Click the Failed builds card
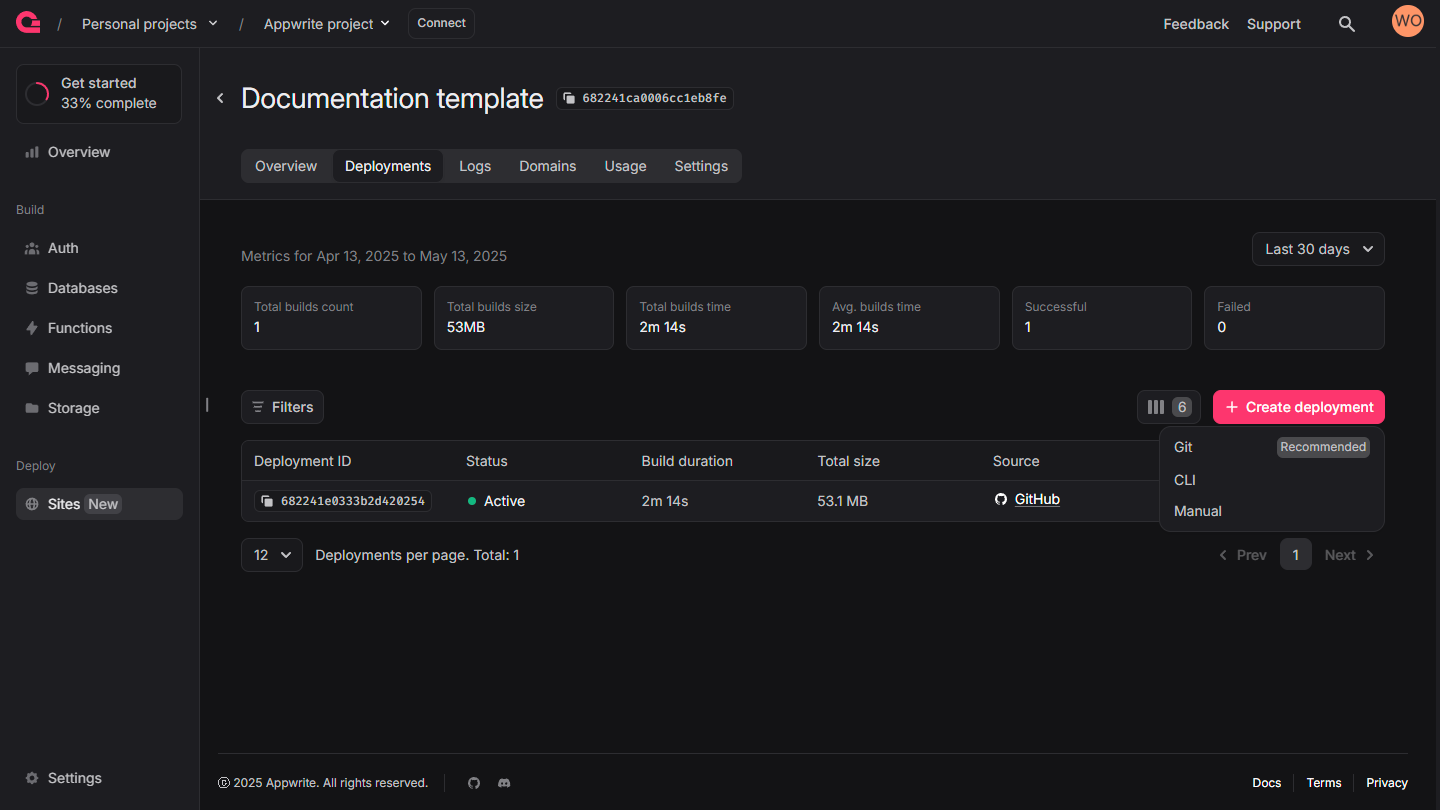This screenshot has height=810, width=1440. (1295, 318)
